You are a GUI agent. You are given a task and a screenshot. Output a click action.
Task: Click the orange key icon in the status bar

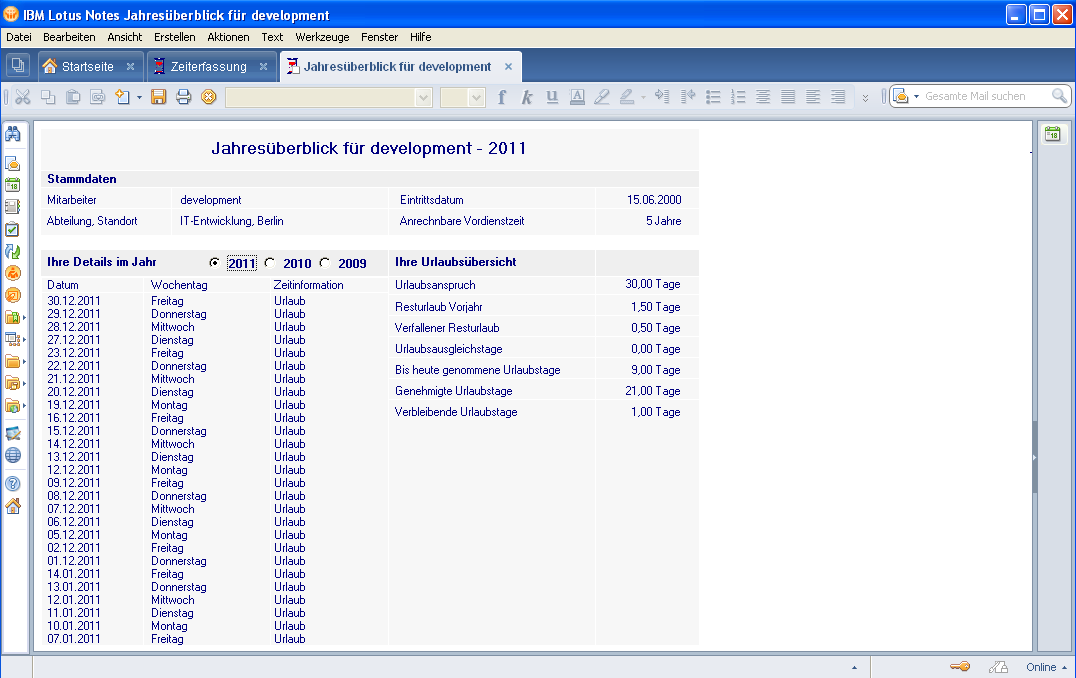(960, 666)
